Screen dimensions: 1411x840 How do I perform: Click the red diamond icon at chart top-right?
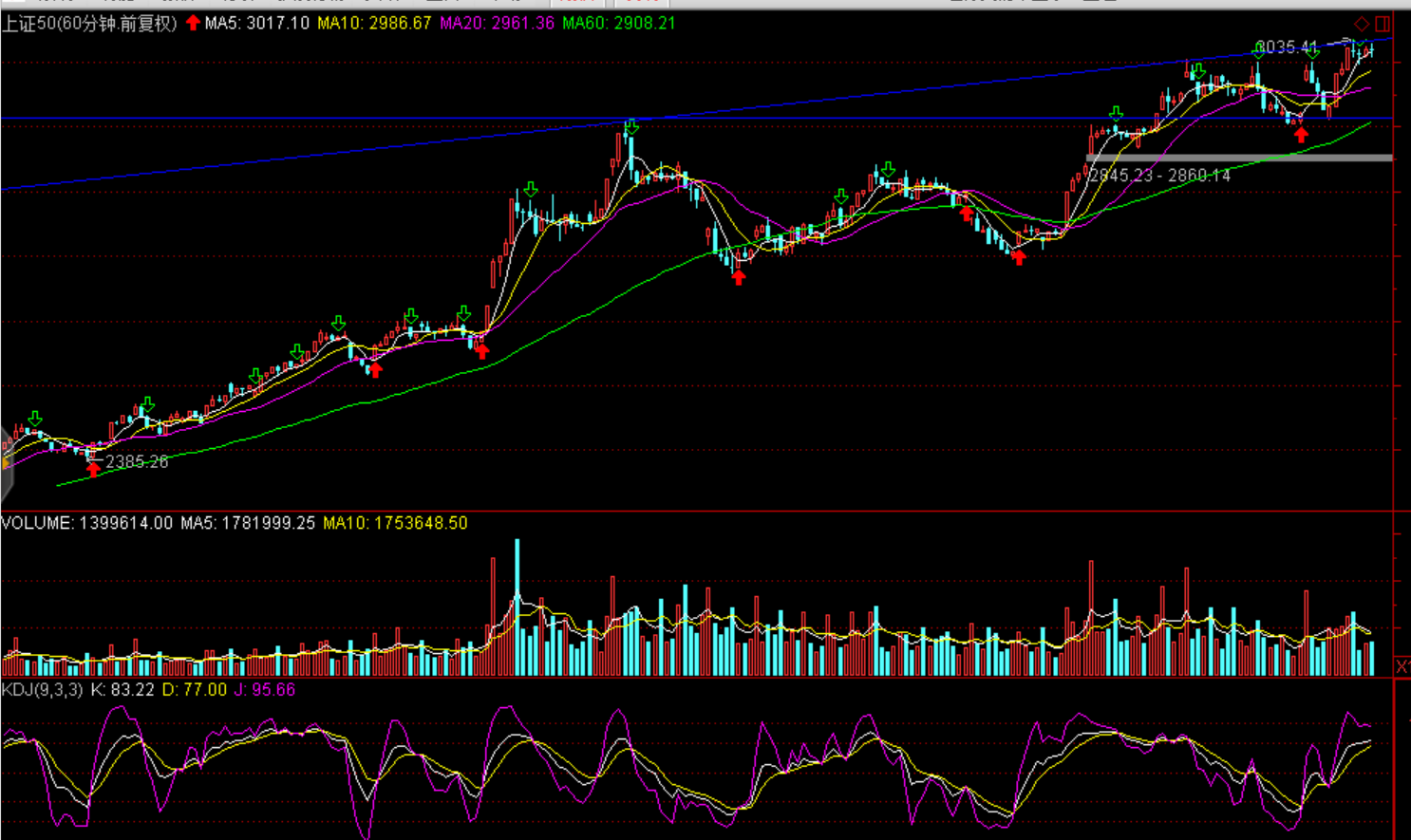tap(1362, 24)
